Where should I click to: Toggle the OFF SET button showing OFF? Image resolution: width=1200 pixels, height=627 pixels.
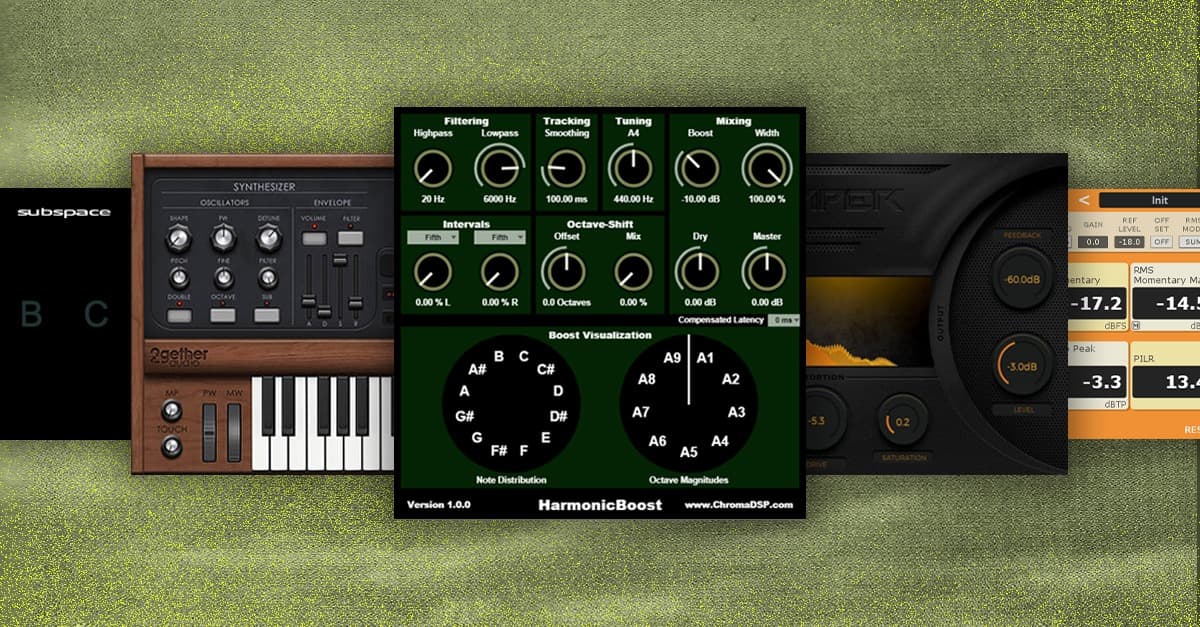1161,242
